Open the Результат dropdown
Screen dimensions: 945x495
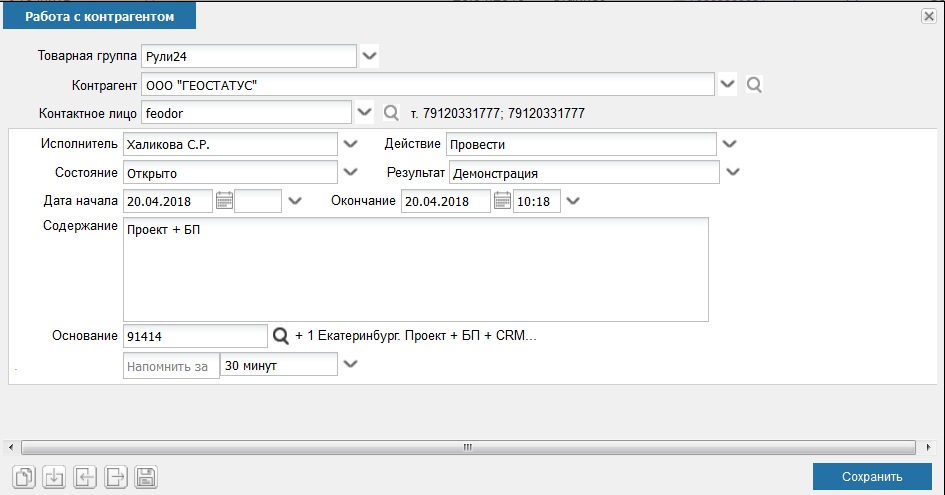tap(732, 172)
